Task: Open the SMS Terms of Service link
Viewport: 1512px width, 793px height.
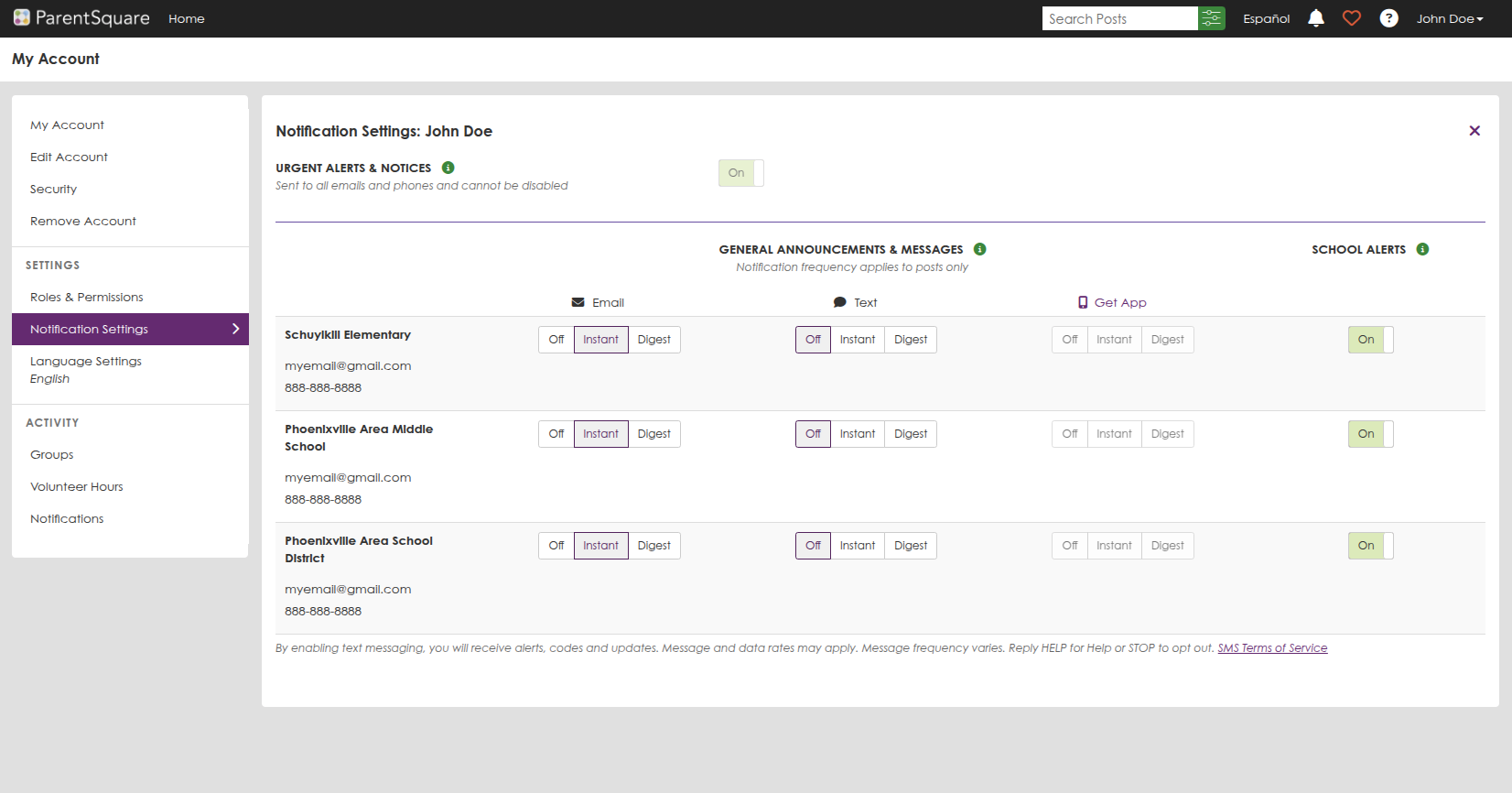Action: (1272, 648)
